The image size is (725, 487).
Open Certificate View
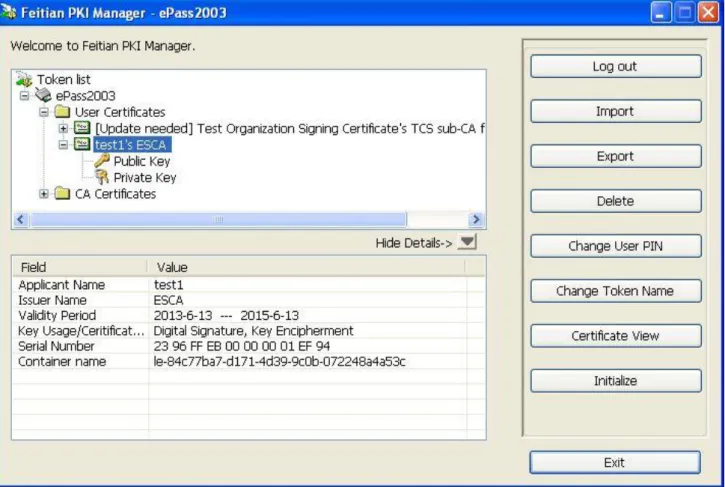tap(616, 336)
